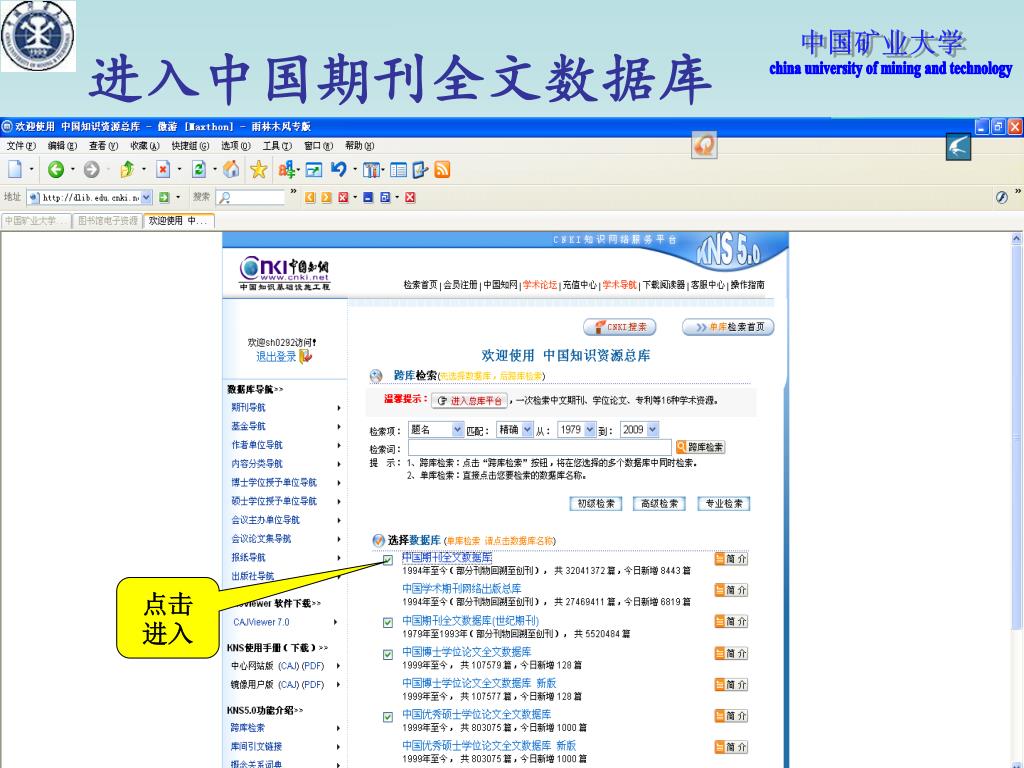Toggle checkbox for 中国优秀硕士学位论文全文数据库
The height and width of the screenshot is (768, 1024).
[x=388, y=717]
